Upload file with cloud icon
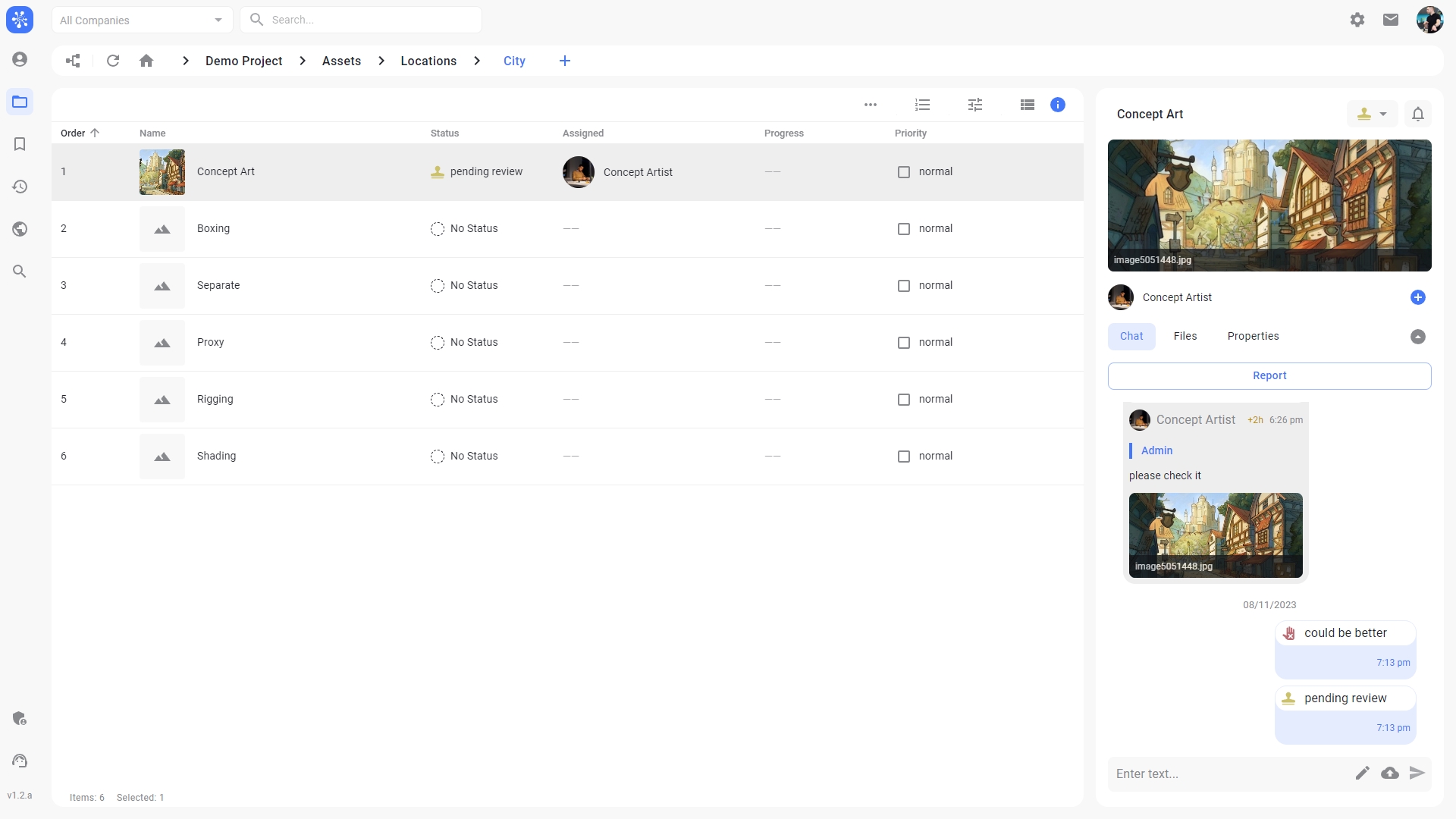This screenshot has height=819, width=1456. pyautogui.click(x=1390, y=773)
